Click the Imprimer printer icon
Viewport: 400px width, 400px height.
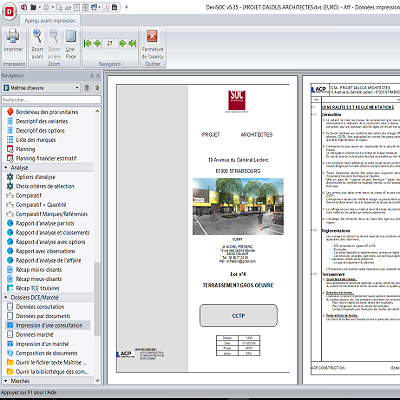click(13, 36)
